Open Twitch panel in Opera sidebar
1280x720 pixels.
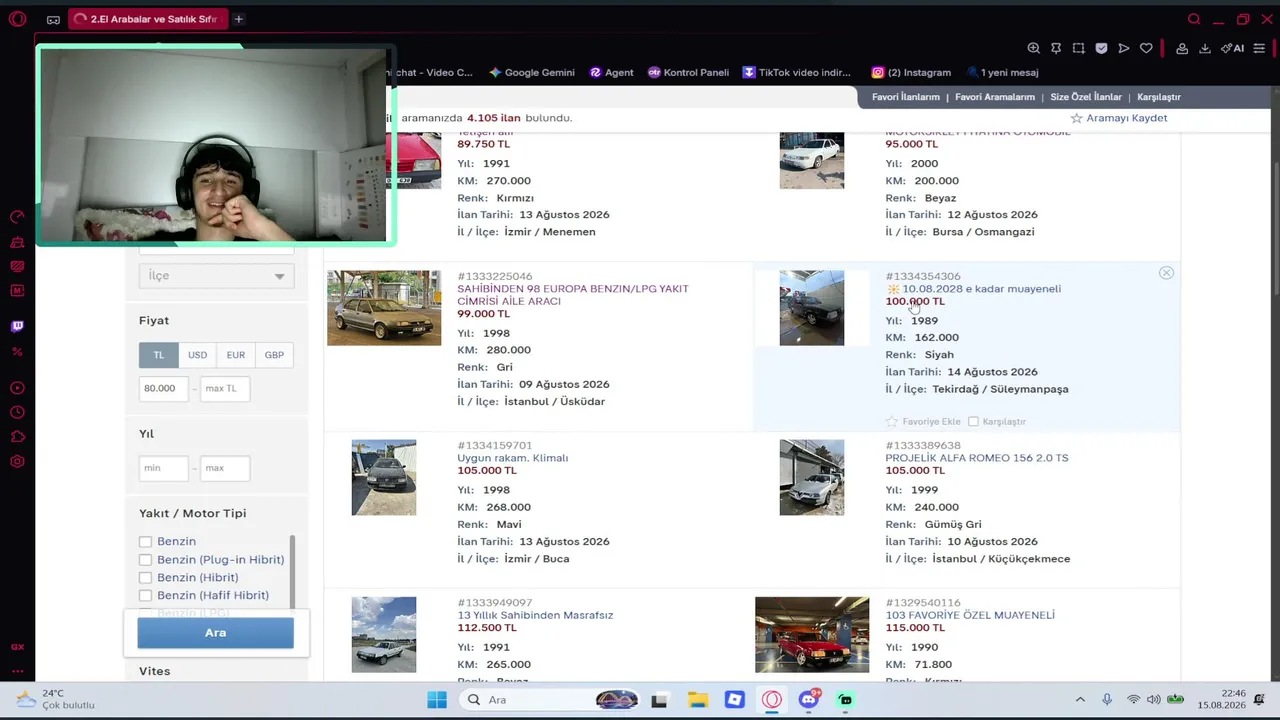coord(17,326)
